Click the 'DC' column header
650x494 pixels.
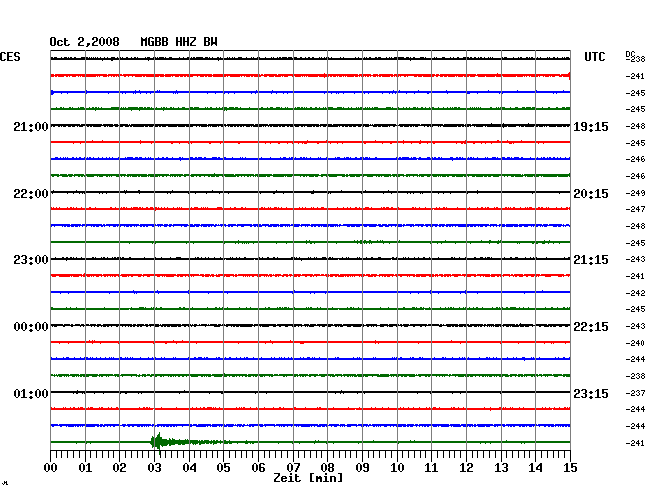630,54
